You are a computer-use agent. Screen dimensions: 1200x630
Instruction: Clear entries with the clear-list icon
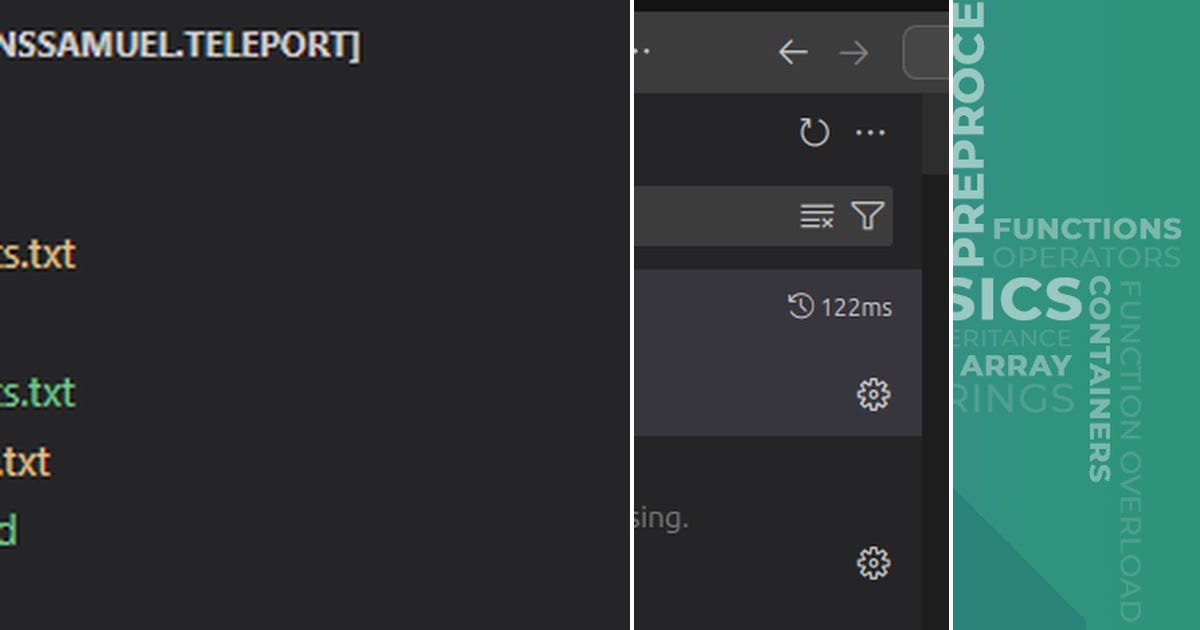(817, 216)
